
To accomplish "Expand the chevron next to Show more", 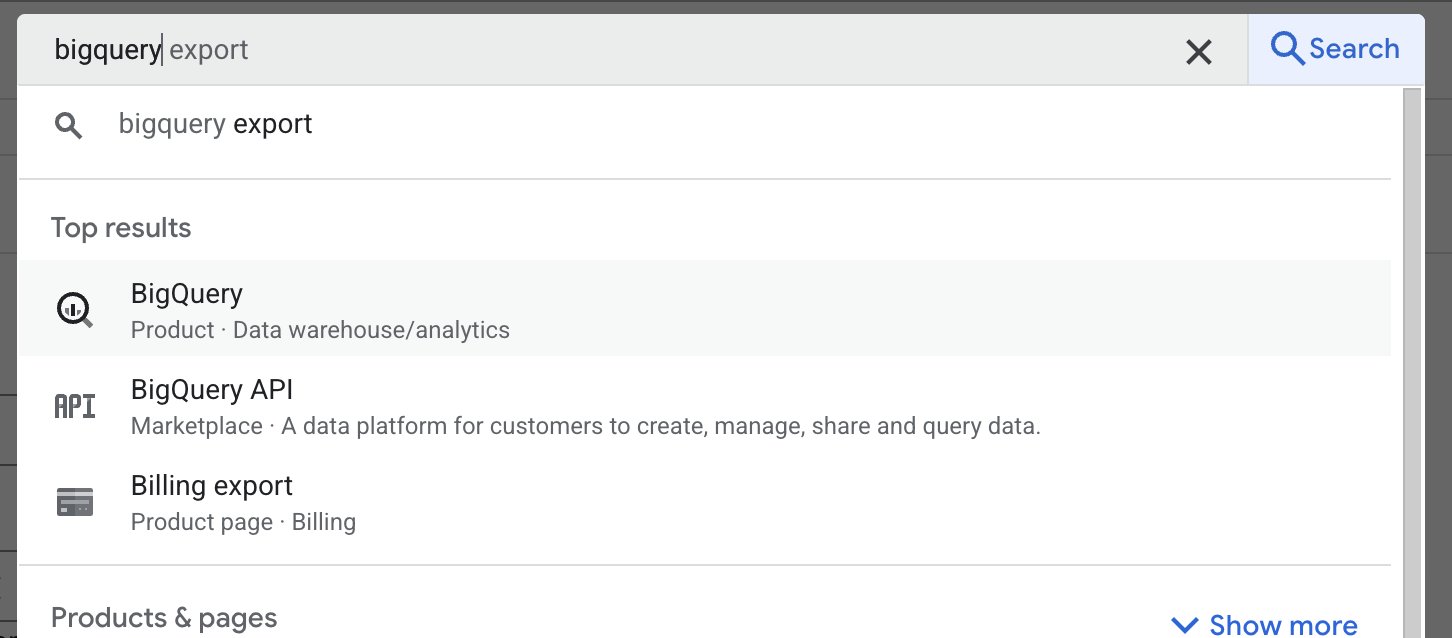I will pyautogui.click(x=1184, y=626).
